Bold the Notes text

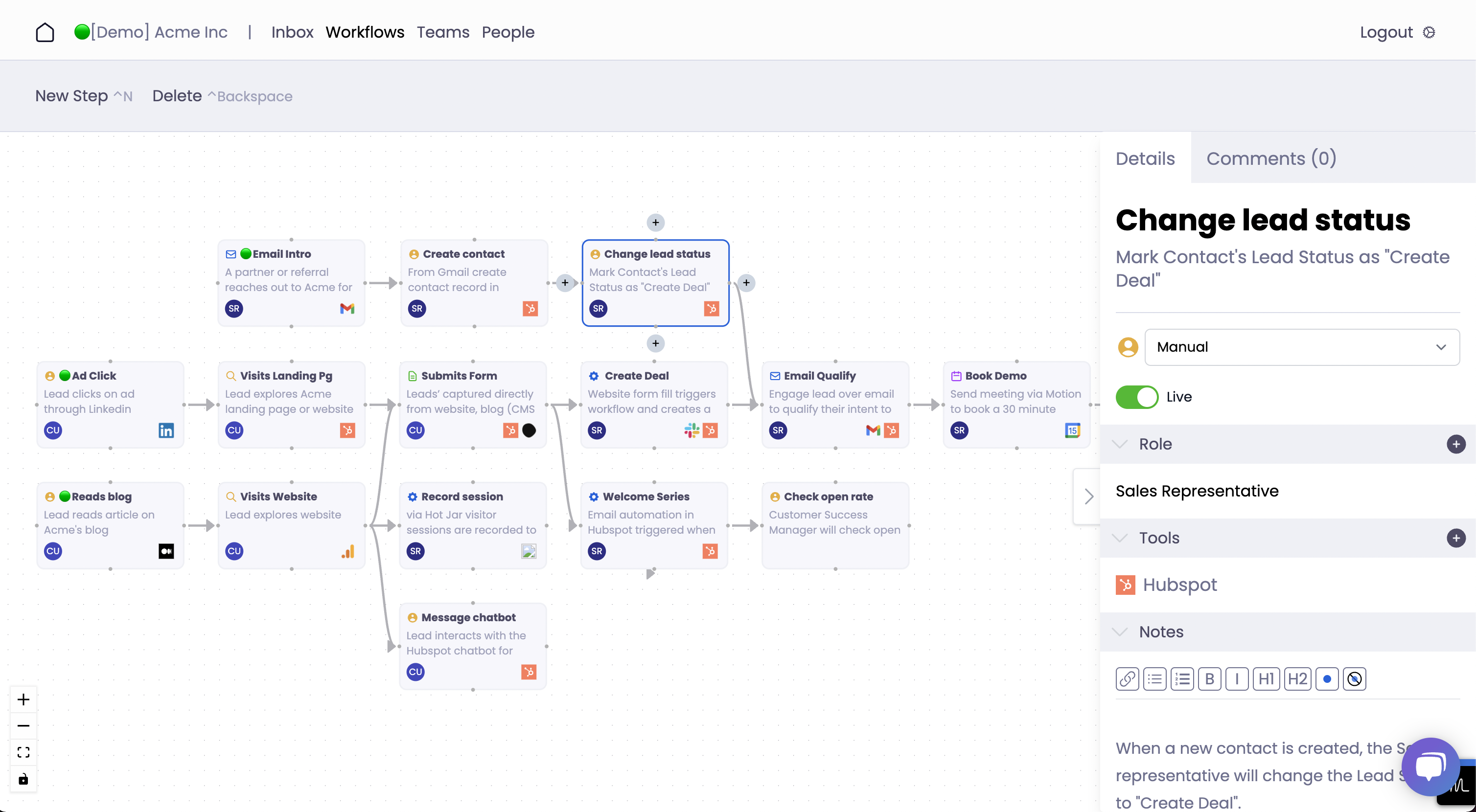[x=1211, y=678]
